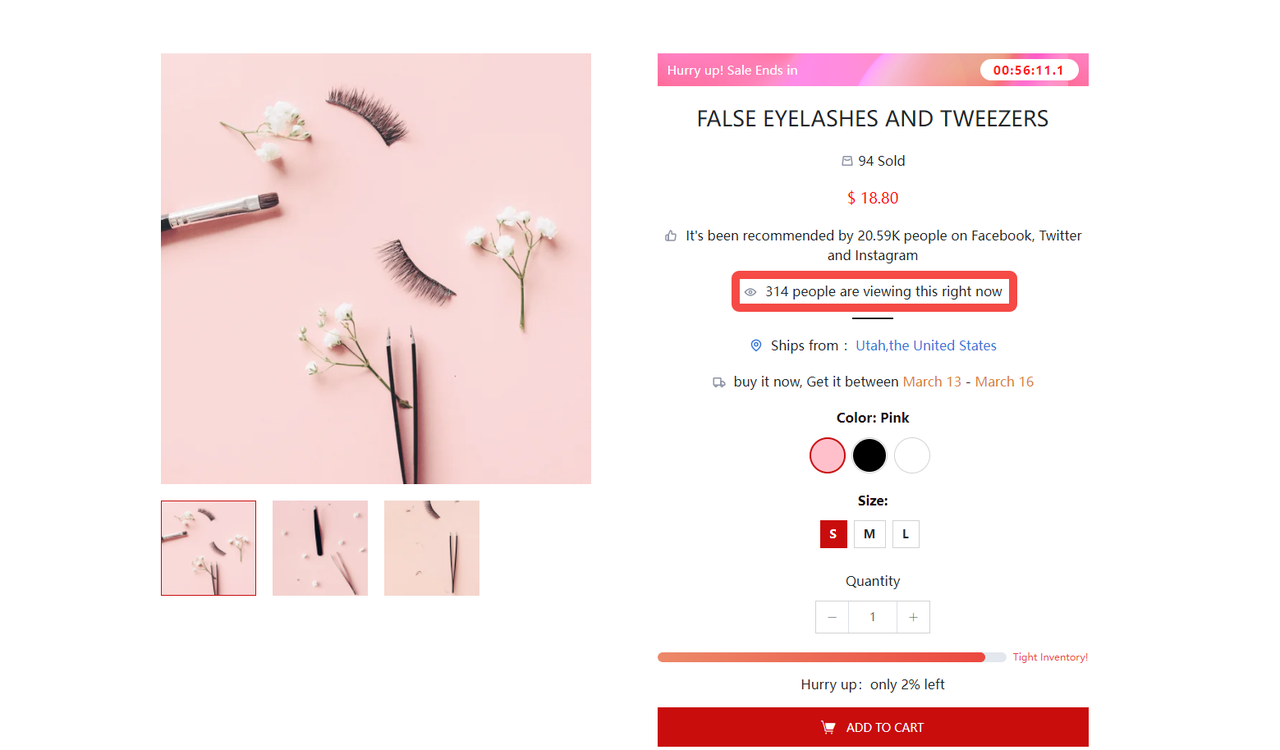Screen dimensions: 1280x750
Task: Choose the pink color swatch
Action: tap(827, 455)
